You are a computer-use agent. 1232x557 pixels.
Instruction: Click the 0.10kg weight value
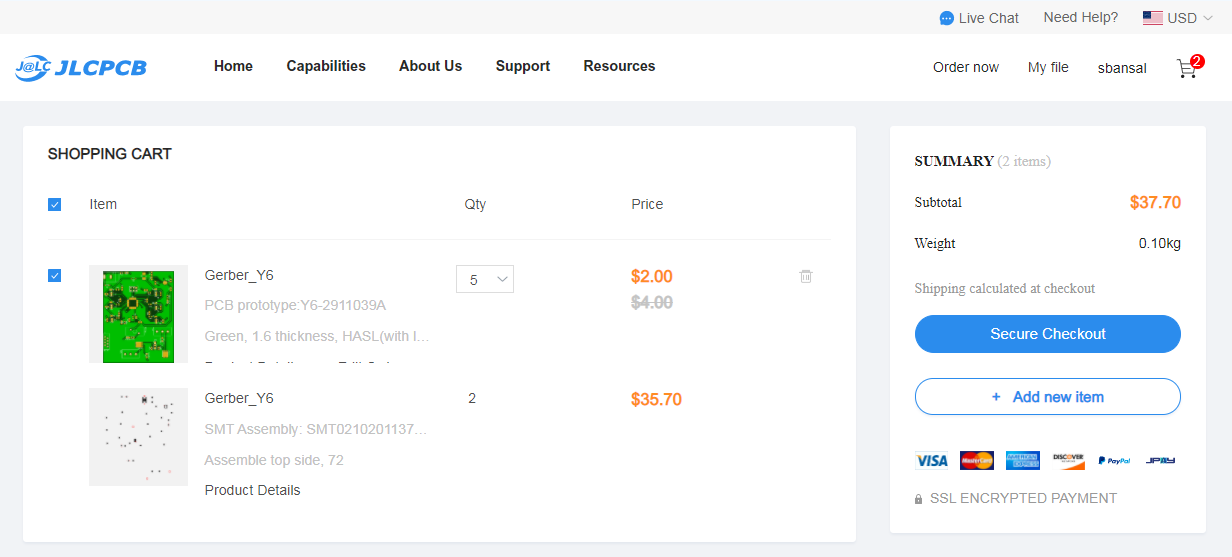tap(1160, 243)
